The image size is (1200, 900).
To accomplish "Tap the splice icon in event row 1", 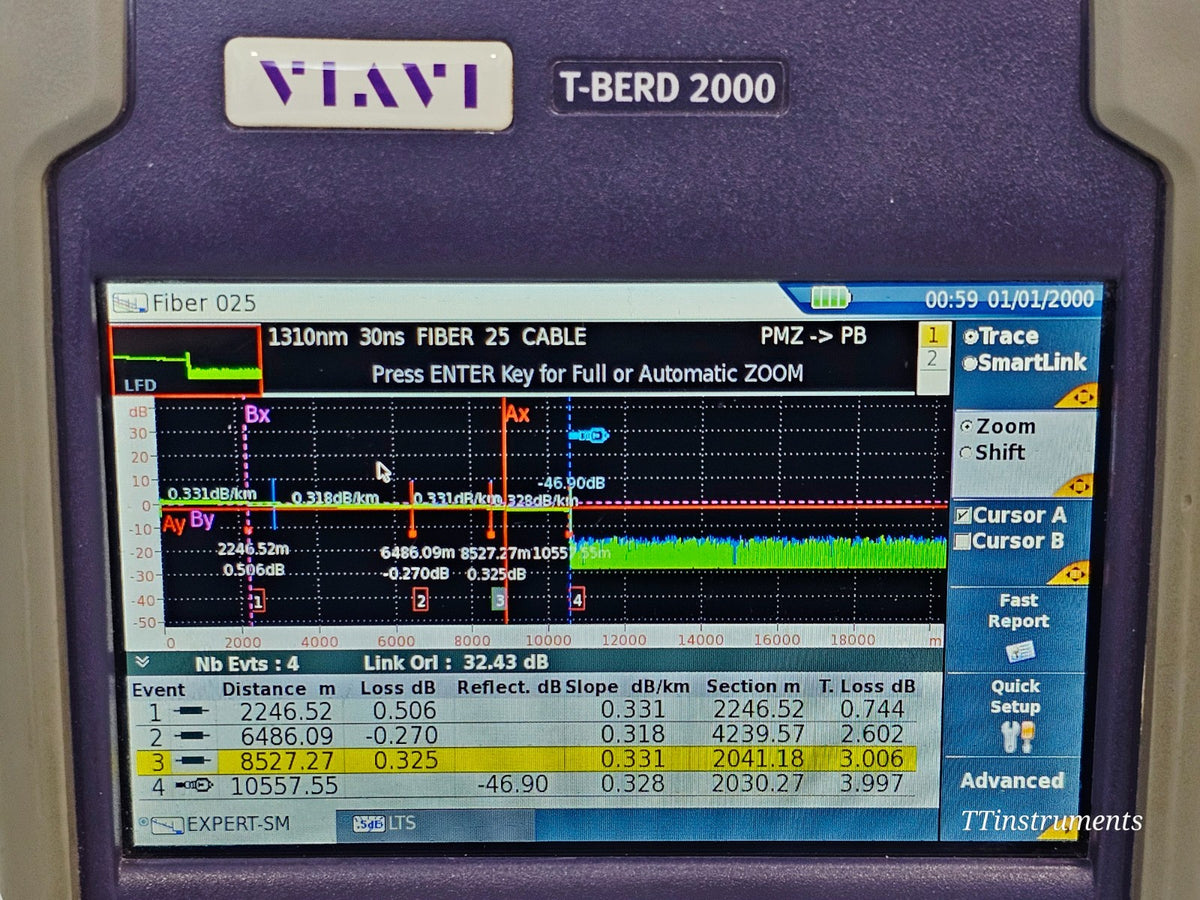I will tap(189, 711).
